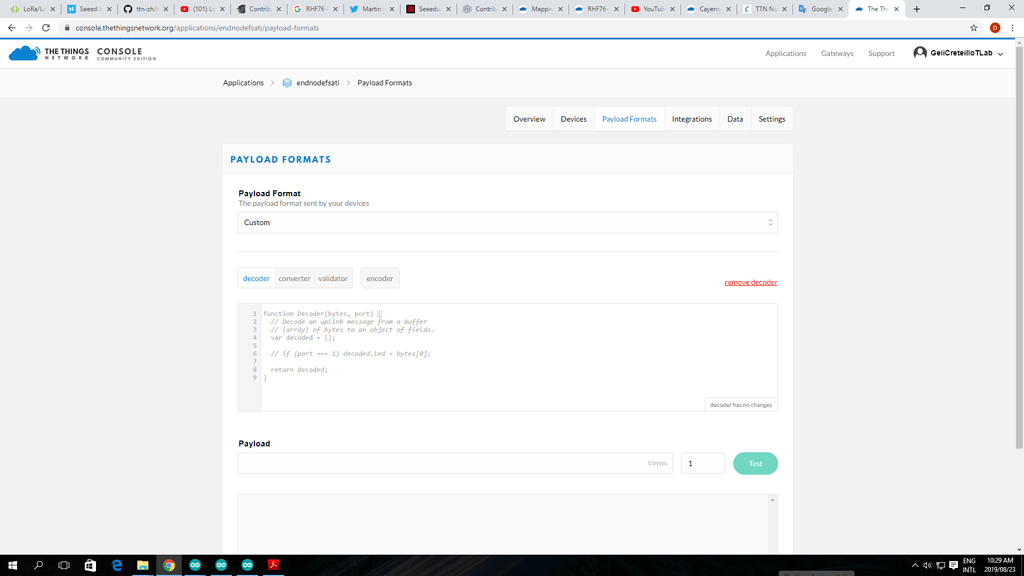This screenshot has width=1024, height=576.
Task: Expand hidden icons in the system tray
Action: coord(915,566)
